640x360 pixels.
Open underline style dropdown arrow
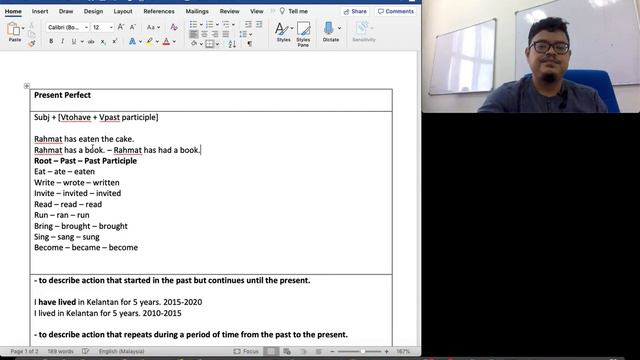pyautogui.click(x=82, y=42)
